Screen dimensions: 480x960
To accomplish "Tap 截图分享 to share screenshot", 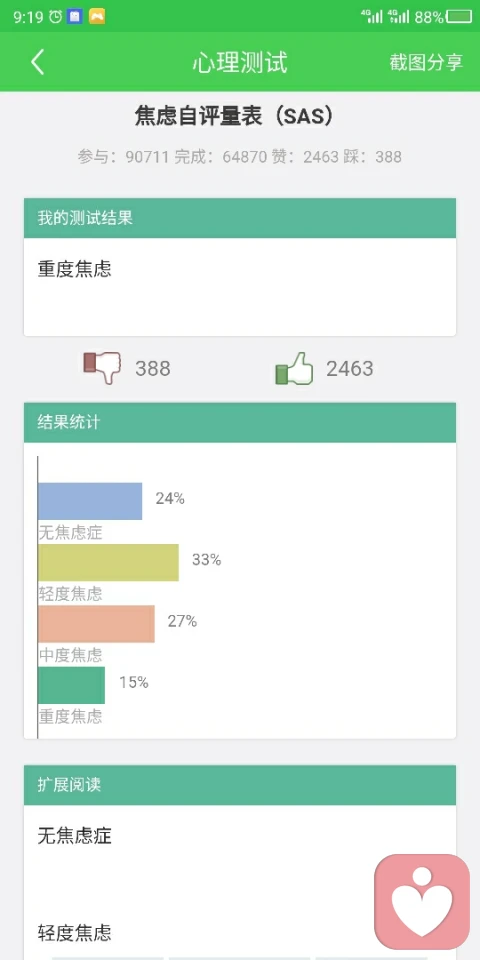I will pyautogui.click(x=426, y=62).
